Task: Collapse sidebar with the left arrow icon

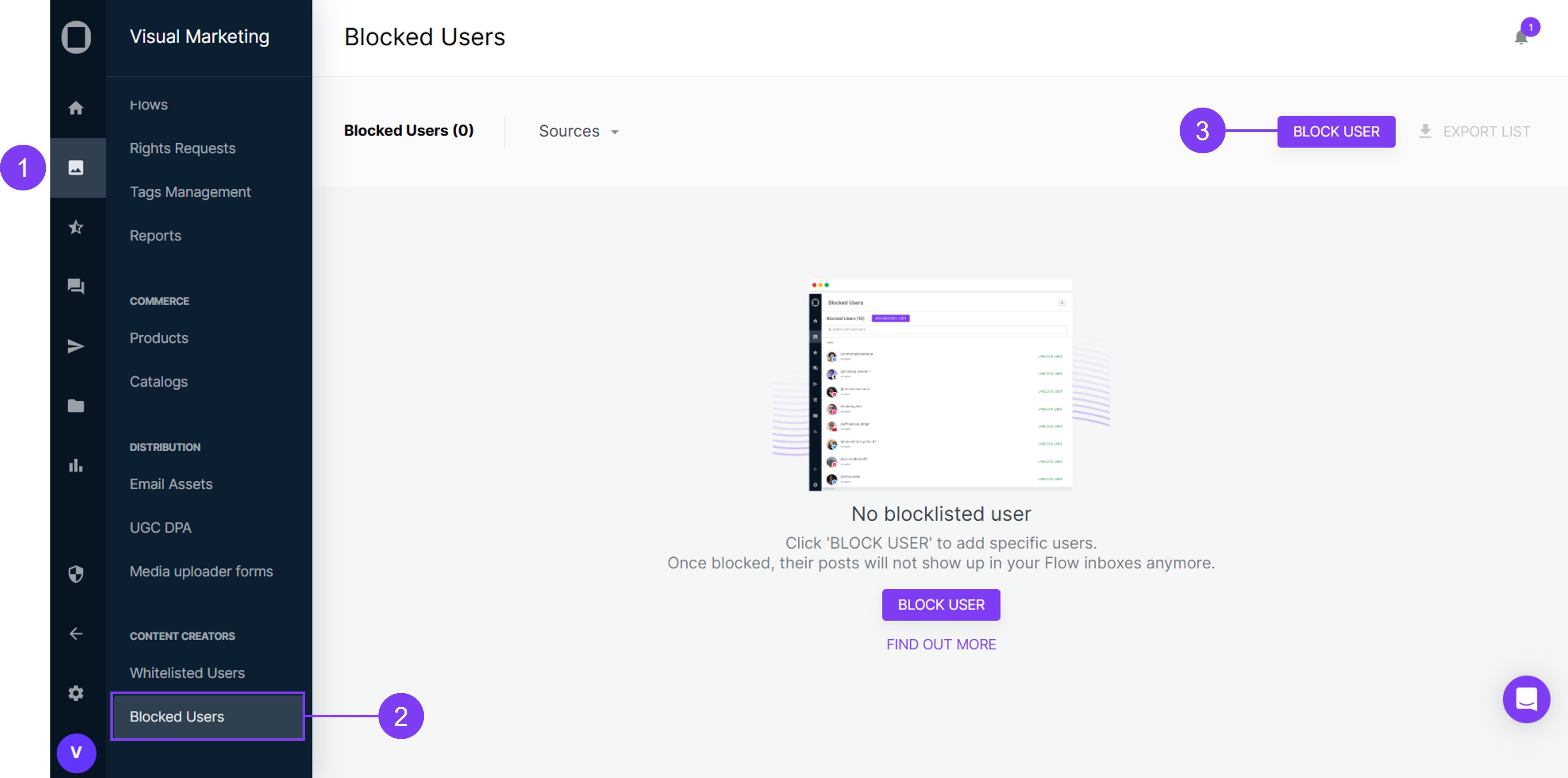Action: 75,634
